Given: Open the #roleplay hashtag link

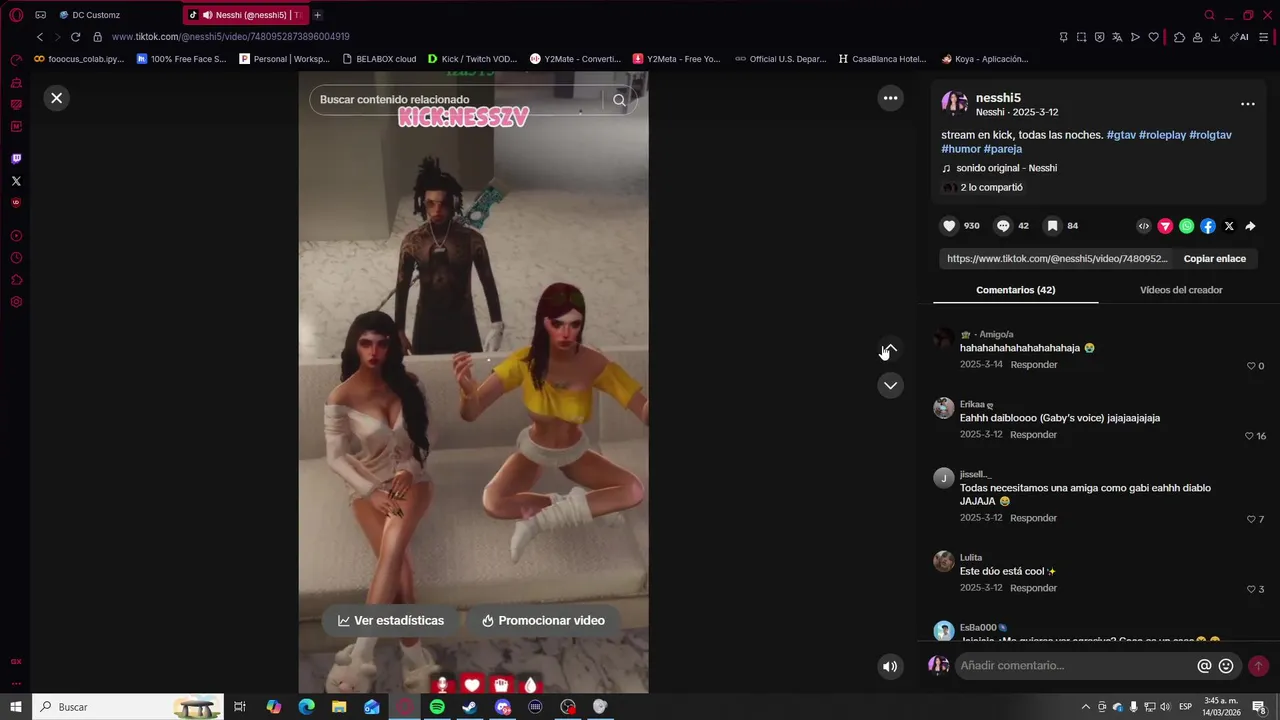Looking at the screenshot, I should [1162, 135].
